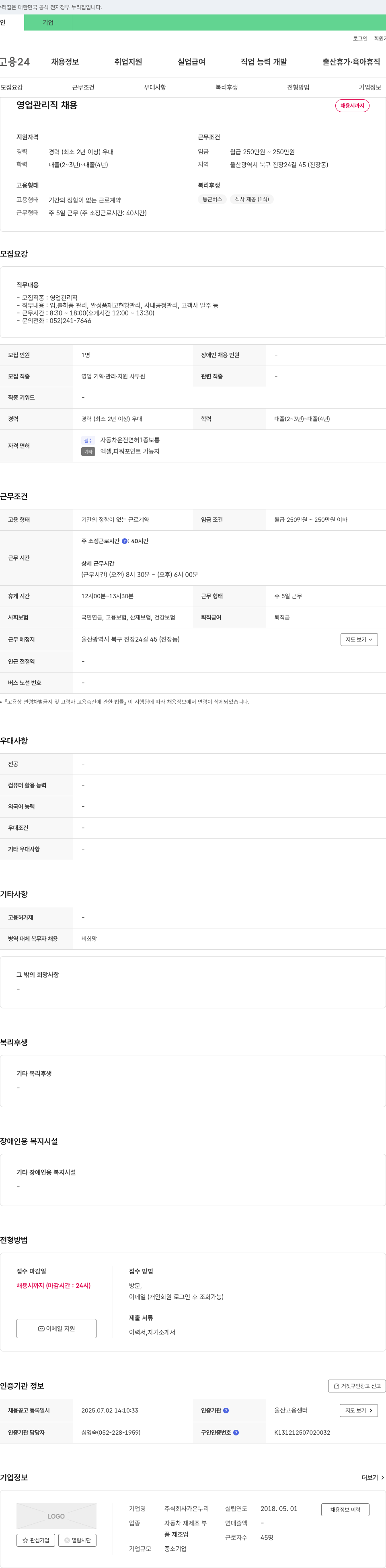Screen dimensions: 386x1568
Task: Click the 주 소정근로시간 help icon
Action: [x=125, y=541]
